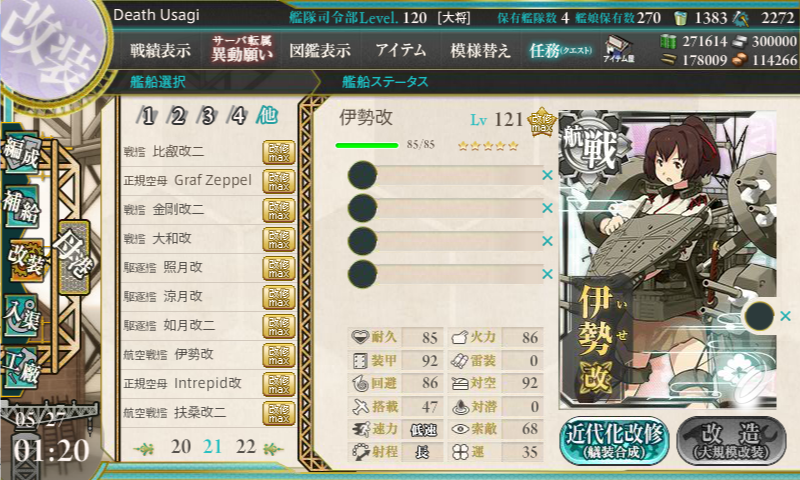Go to next ship list page arrow
Image resolution: width=800 pixels, height=480 pixels.
coord(273,448)
